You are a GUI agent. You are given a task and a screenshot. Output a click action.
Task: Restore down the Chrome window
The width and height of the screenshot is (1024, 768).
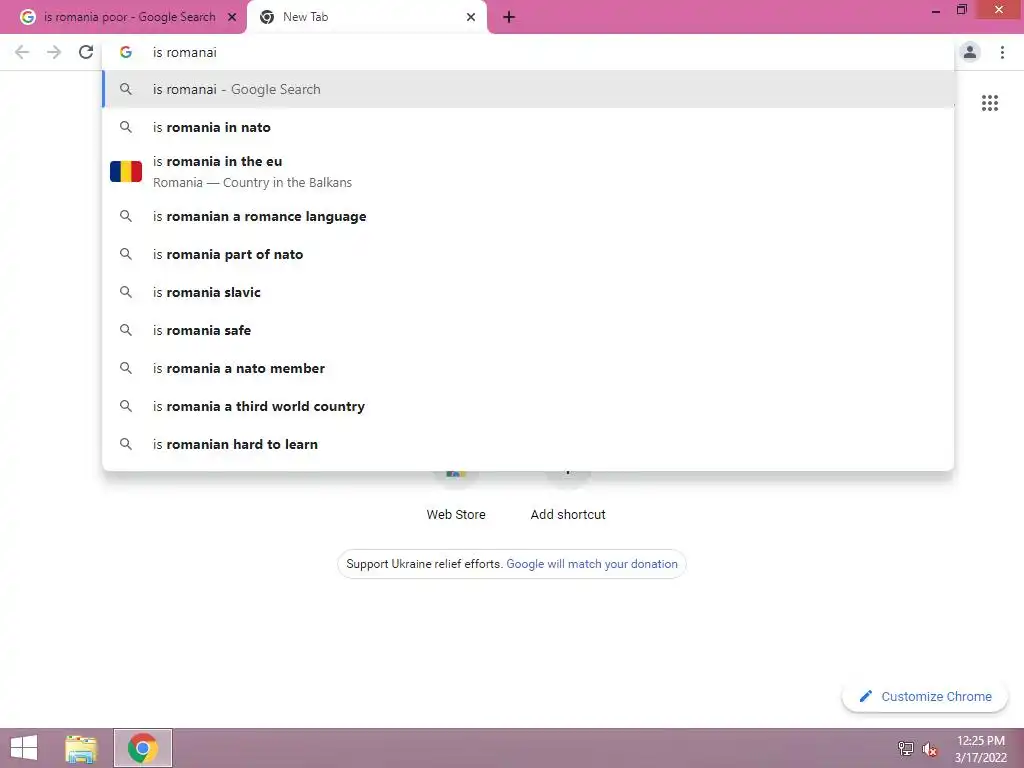(x=961, y=10)
